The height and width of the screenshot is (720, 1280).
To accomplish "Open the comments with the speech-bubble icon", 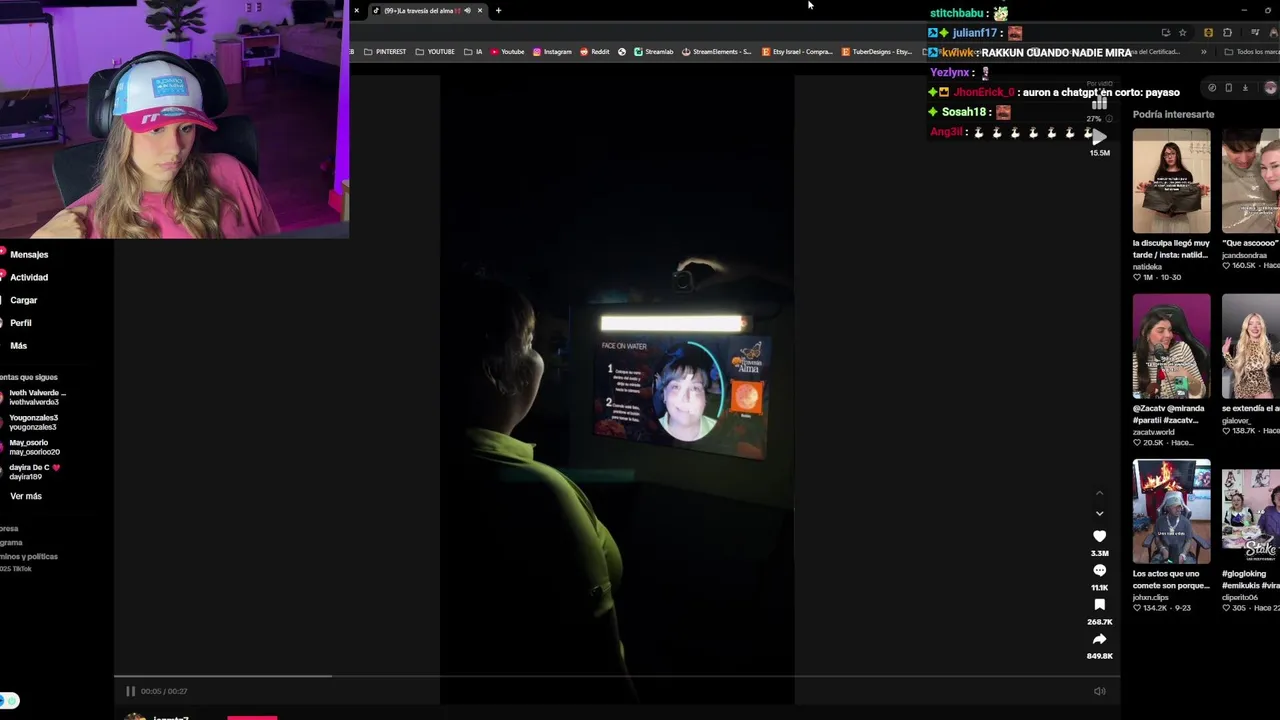I will 1099,571.
